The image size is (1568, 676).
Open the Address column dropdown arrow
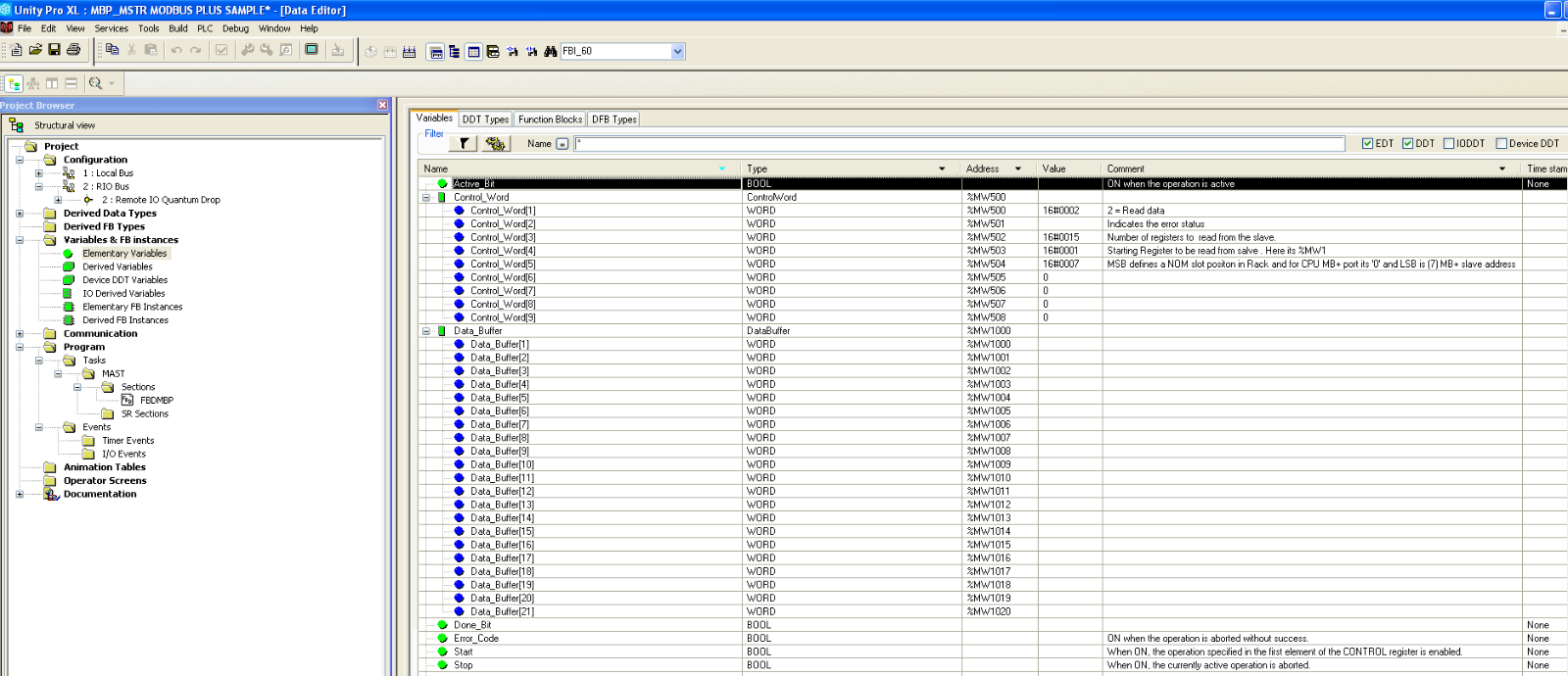tap(1018, 169)
